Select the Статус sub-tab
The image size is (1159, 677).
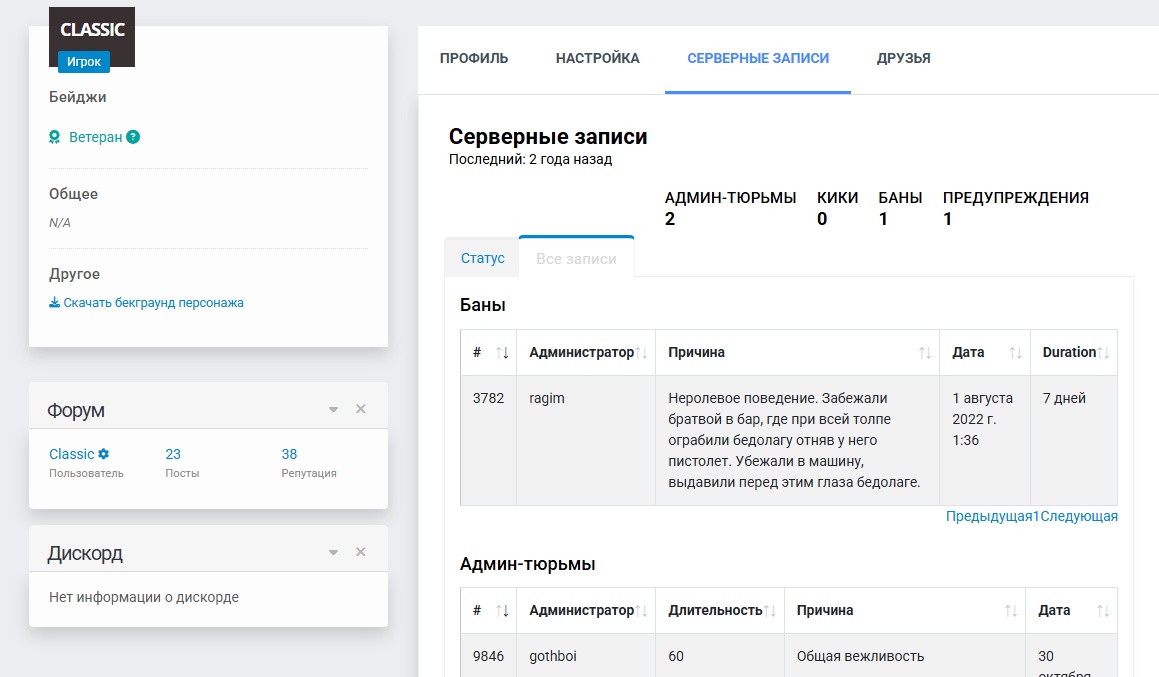click(x=483, y=258)
